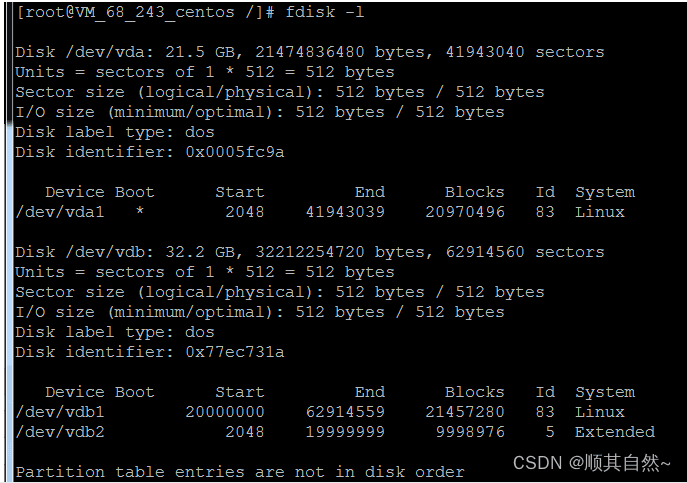Click the /dev/vda1 partition entry

[x=60, y=212]
